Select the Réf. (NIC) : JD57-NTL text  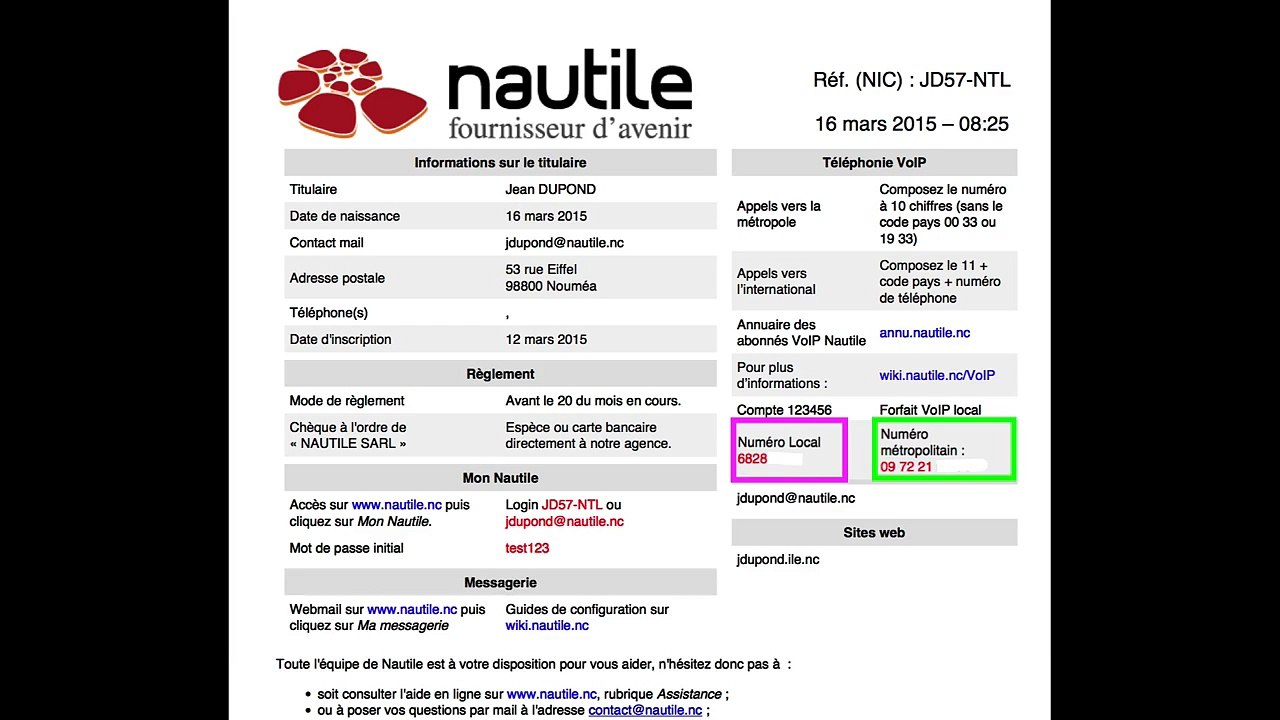coord(912,81)
